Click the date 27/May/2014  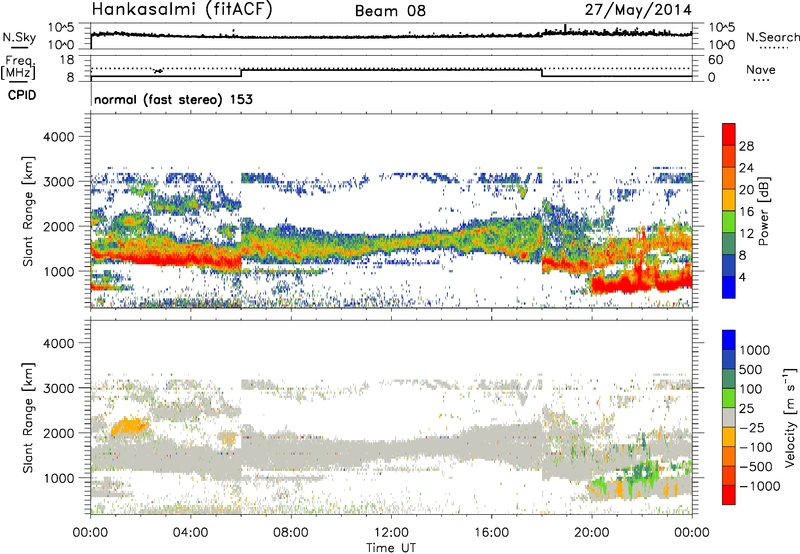(x=638, y=10)
